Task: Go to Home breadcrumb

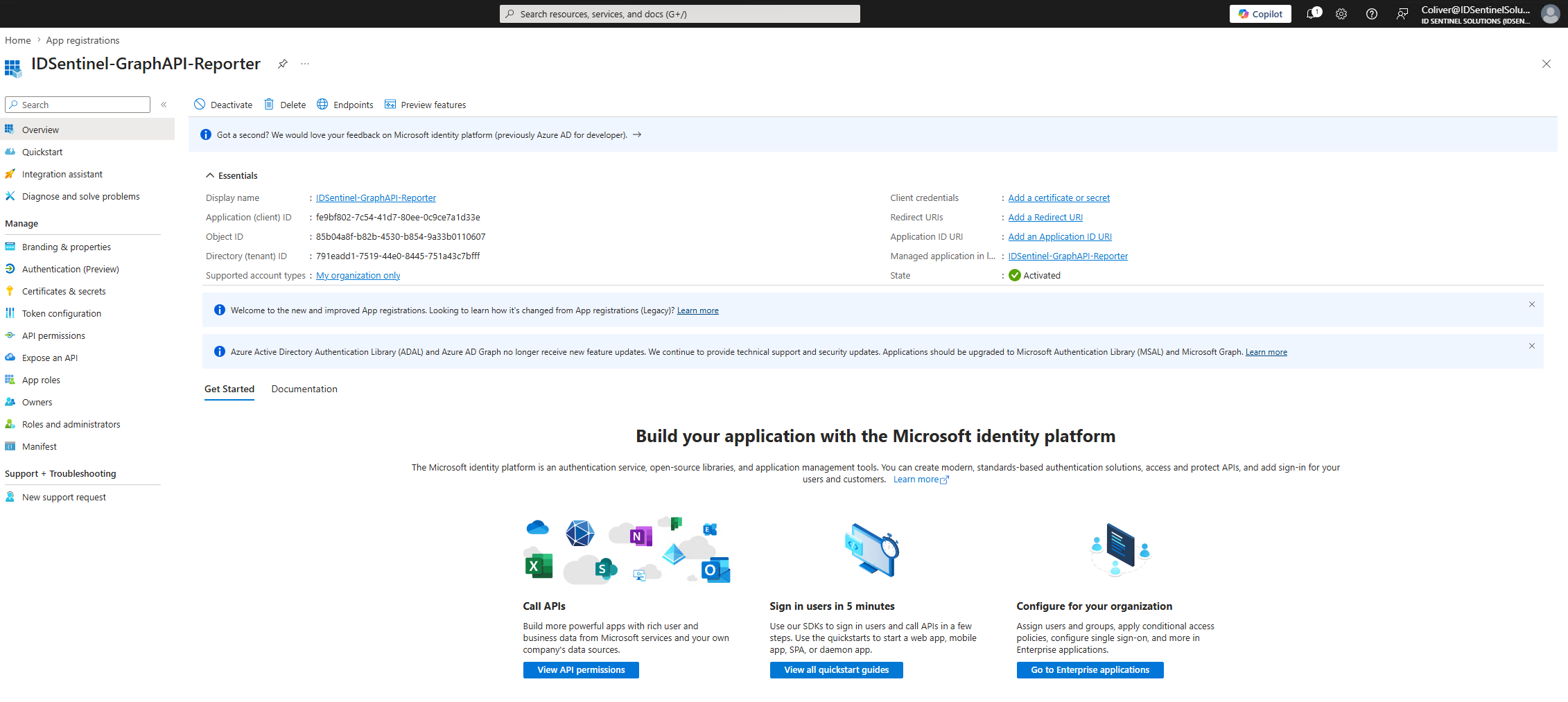Action: (x=17, y=40)
